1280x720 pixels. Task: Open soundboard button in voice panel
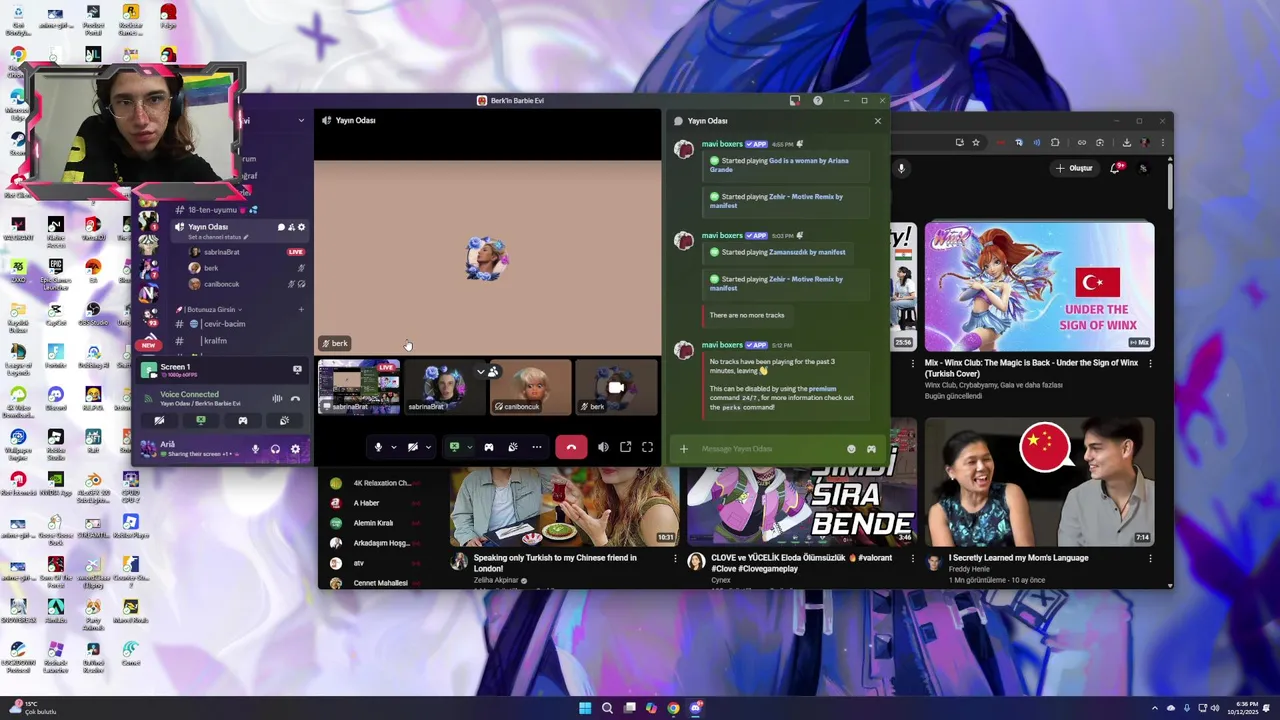tap(284, 421)
